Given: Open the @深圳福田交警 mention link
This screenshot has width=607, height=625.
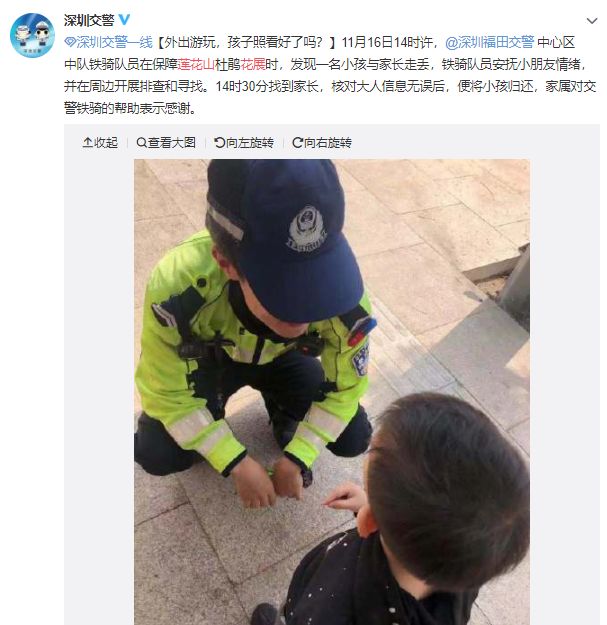Looking at the screenshot, I should [x=489, y=42].
